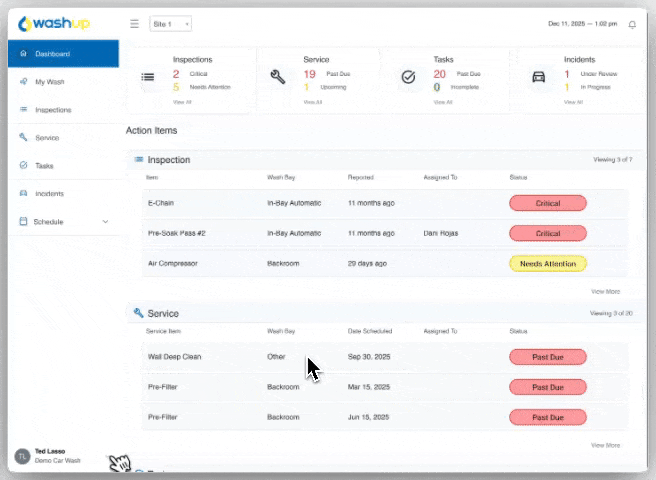Expand the Schedule menu chevron
This screenshot has height=480, width=656.
tap(105, 221)
